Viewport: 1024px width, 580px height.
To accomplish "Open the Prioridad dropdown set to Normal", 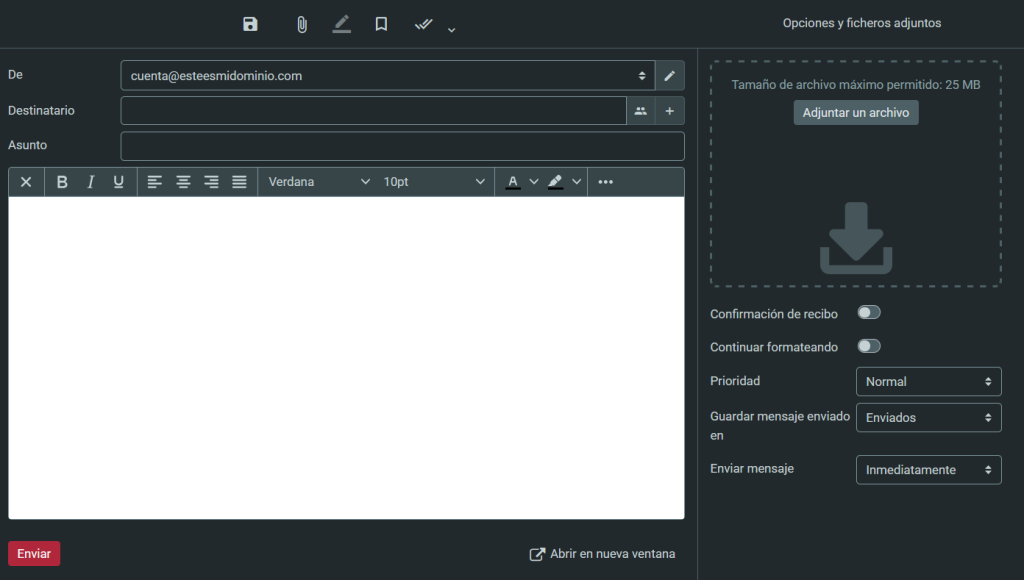I will (928, 382).
